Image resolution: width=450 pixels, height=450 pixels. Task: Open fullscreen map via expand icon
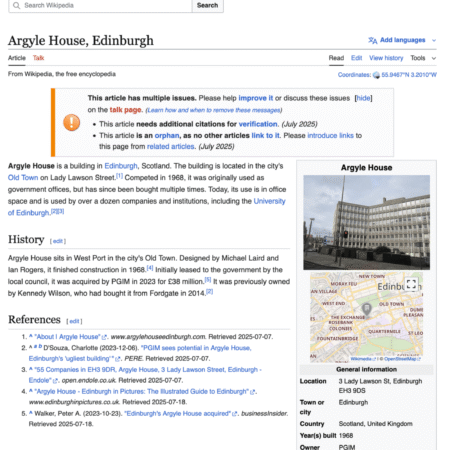point(411,284)
